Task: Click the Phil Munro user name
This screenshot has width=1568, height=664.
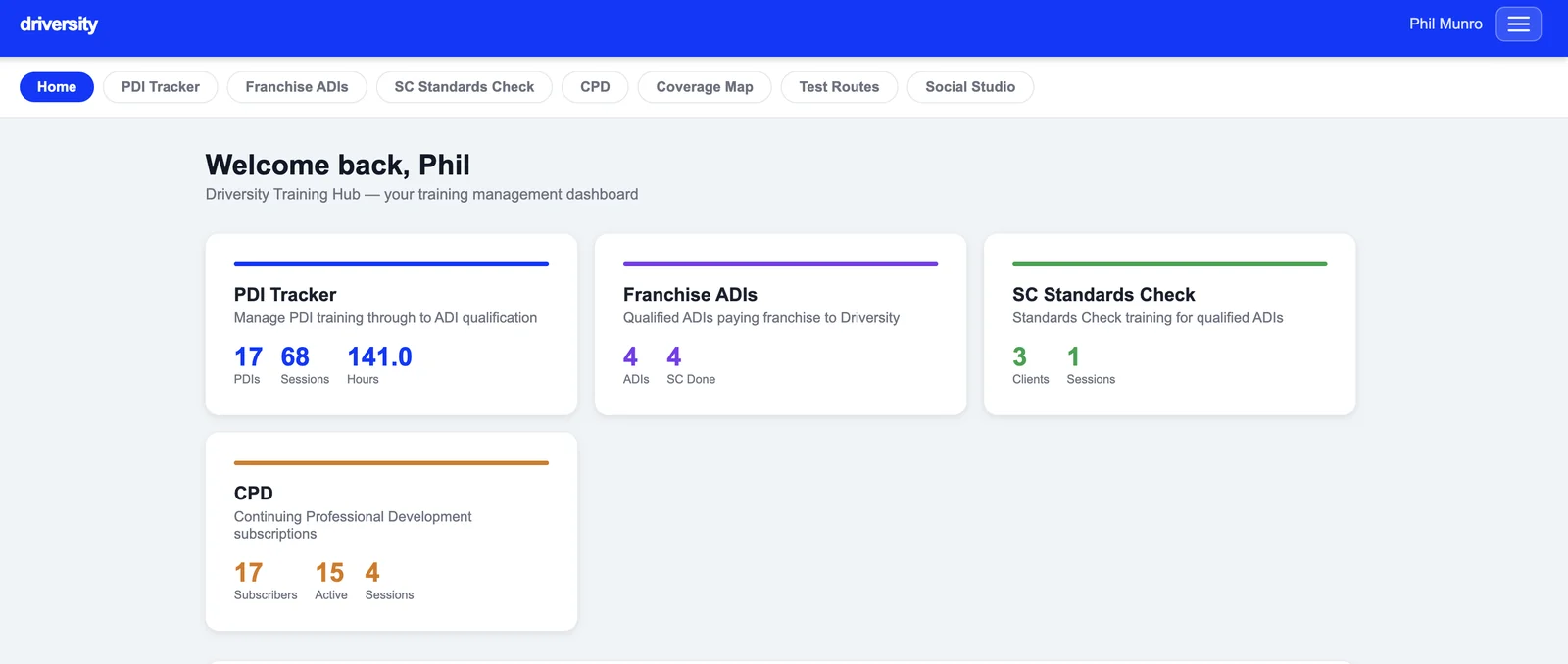Action: click(1445, 24)
